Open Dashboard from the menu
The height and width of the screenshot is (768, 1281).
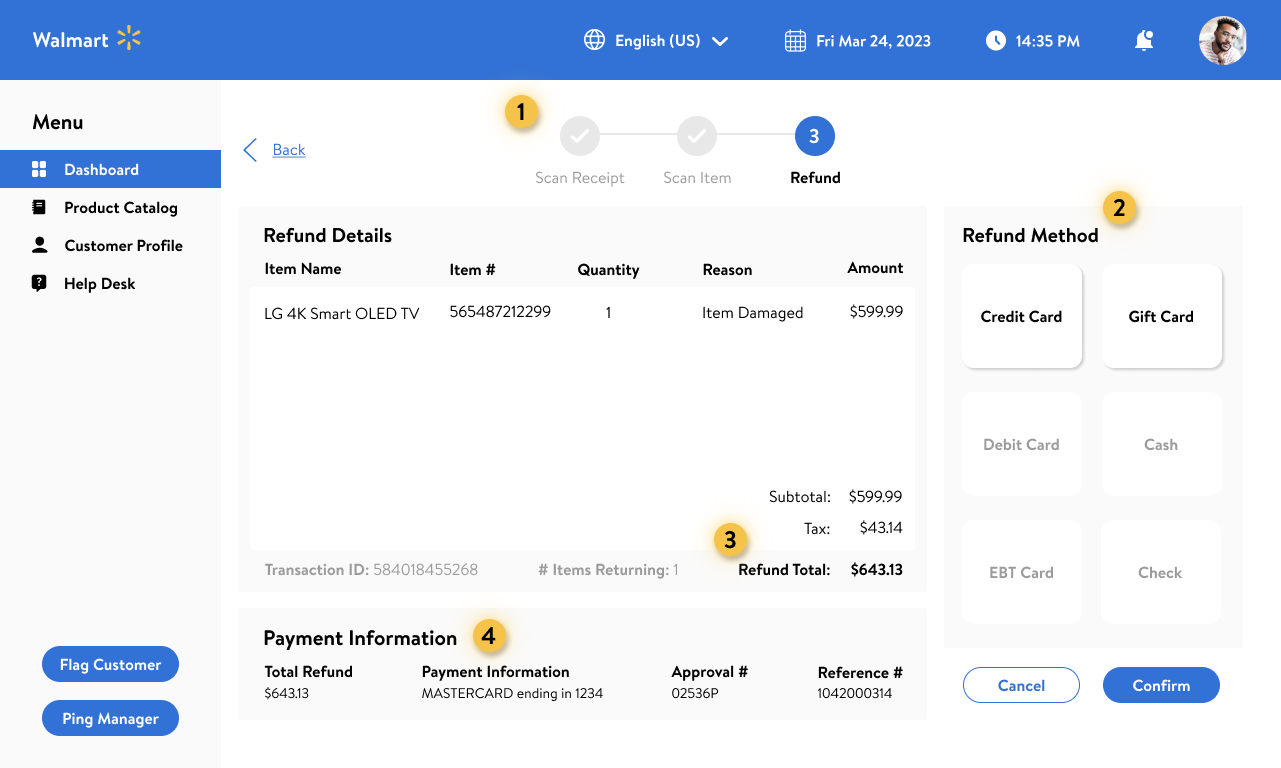click(x=110, y=169)
